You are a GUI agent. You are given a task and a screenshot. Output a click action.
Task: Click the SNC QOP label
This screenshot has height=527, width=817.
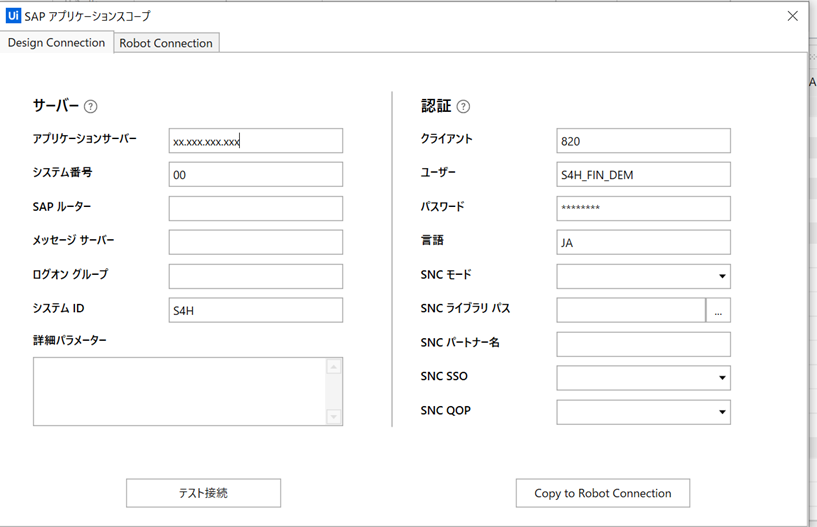(x=445, y=411)
